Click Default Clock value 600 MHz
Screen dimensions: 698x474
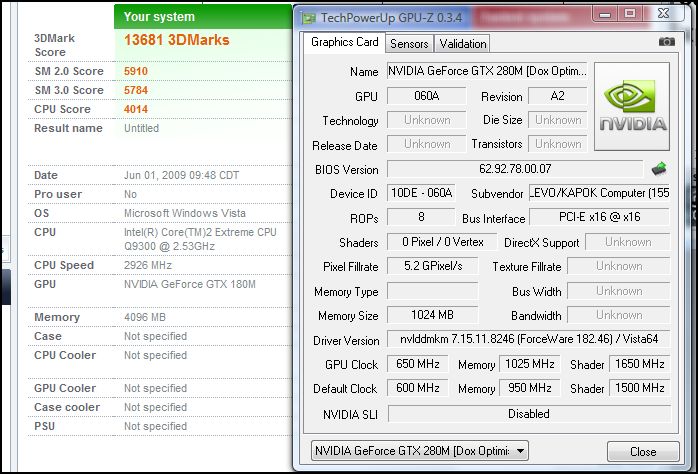tap(418, 388)
